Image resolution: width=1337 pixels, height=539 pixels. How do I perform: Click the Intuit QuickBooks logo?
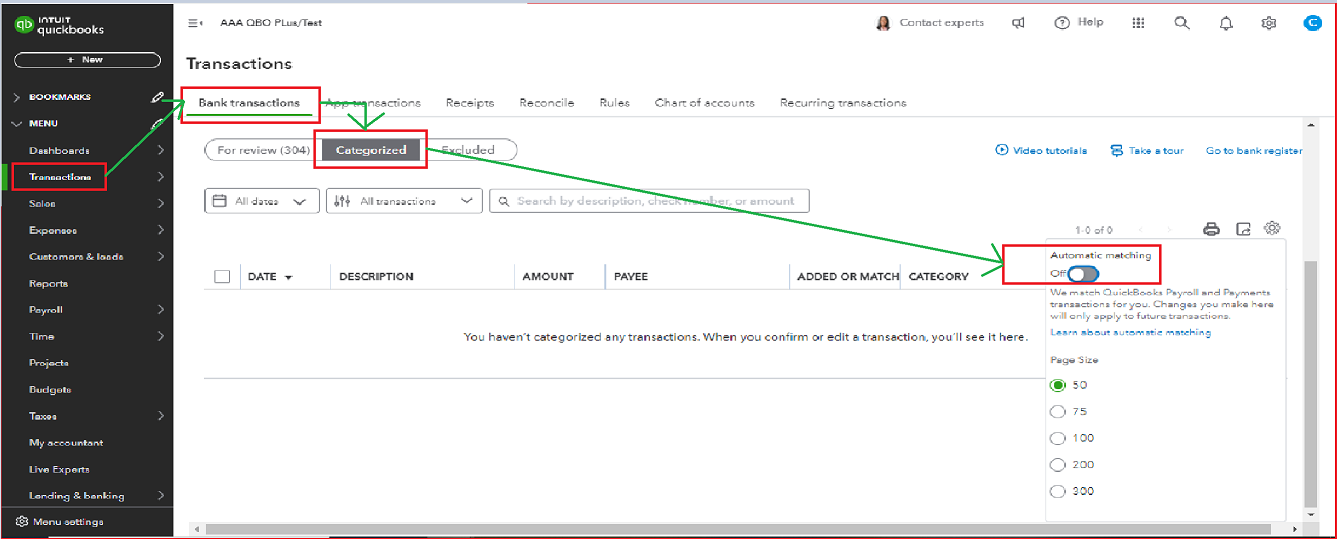pos(60,26)
